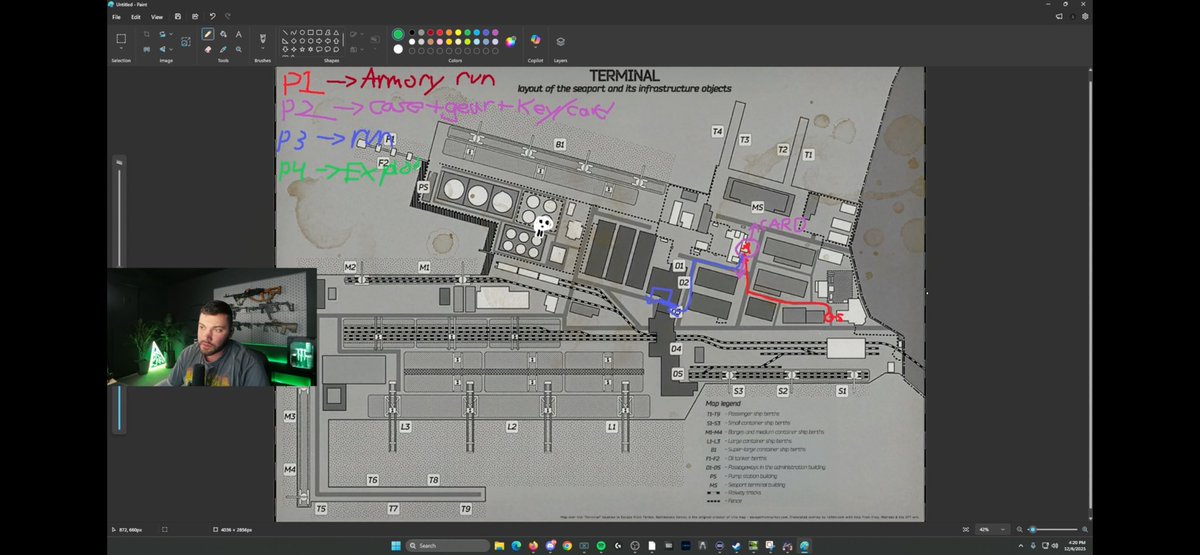Select the Color 2 white circle
The image size is (1200, 555).
coord(398,49)
